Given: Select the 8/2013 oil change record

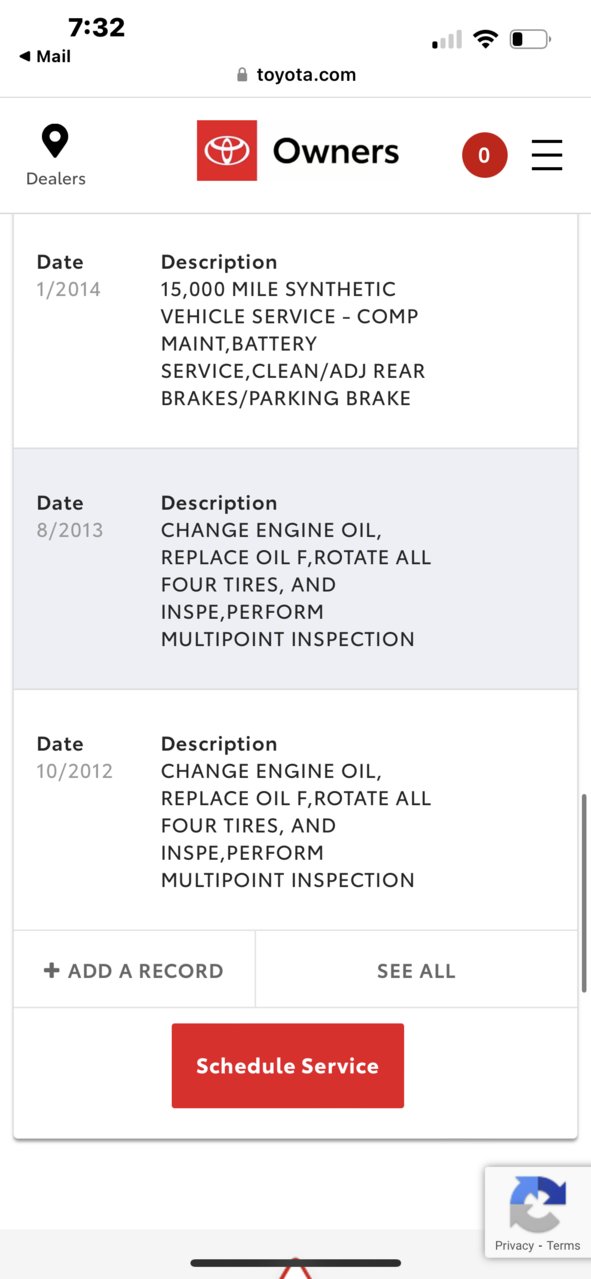Looking at the screenshot, I should (295, 569).
